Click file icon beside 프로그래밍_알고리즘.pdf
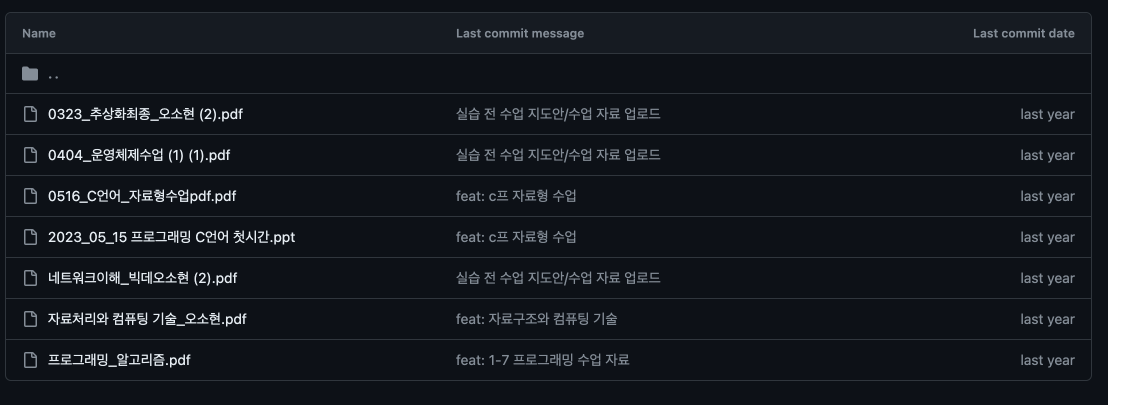The image size is (1125, 405). click(x=30, y=360)
